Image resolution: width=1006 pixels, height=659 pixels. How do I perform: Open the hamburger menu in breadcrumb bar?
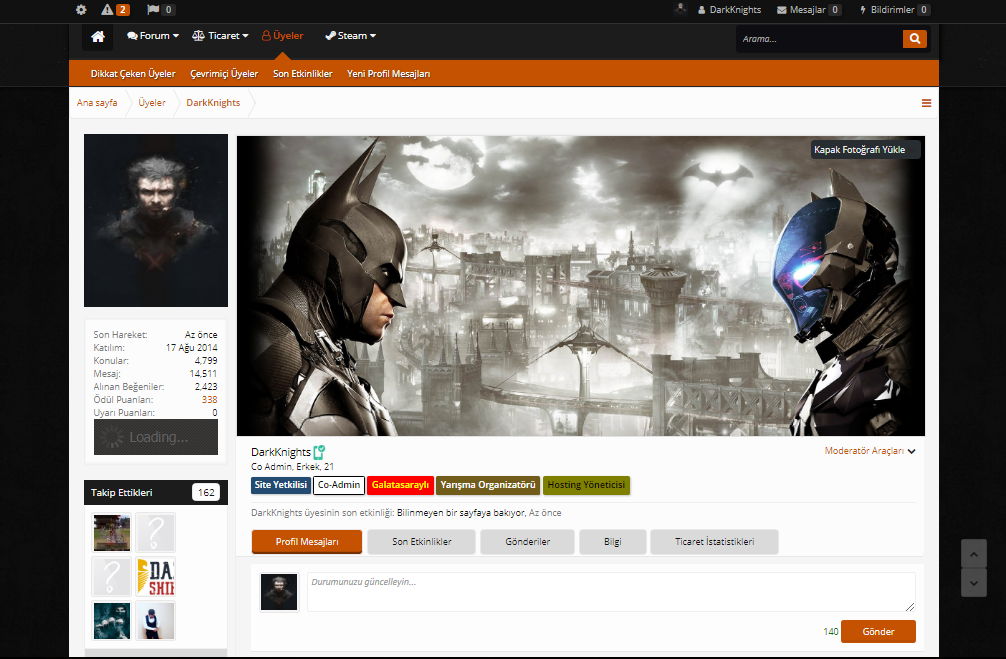pos(926,103)
